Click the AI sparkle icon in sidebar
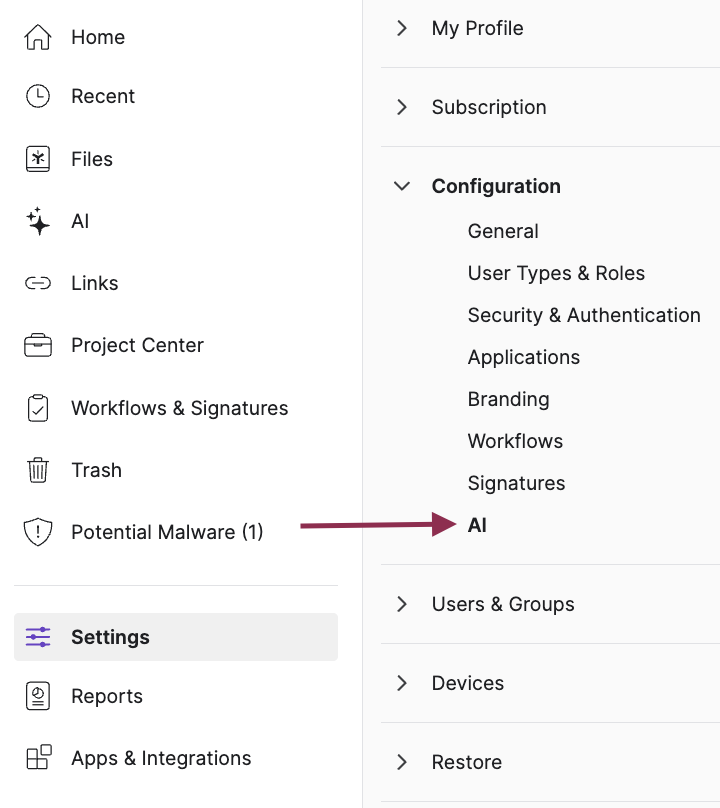This screenshot has width=720, height=808. (38, 221)
